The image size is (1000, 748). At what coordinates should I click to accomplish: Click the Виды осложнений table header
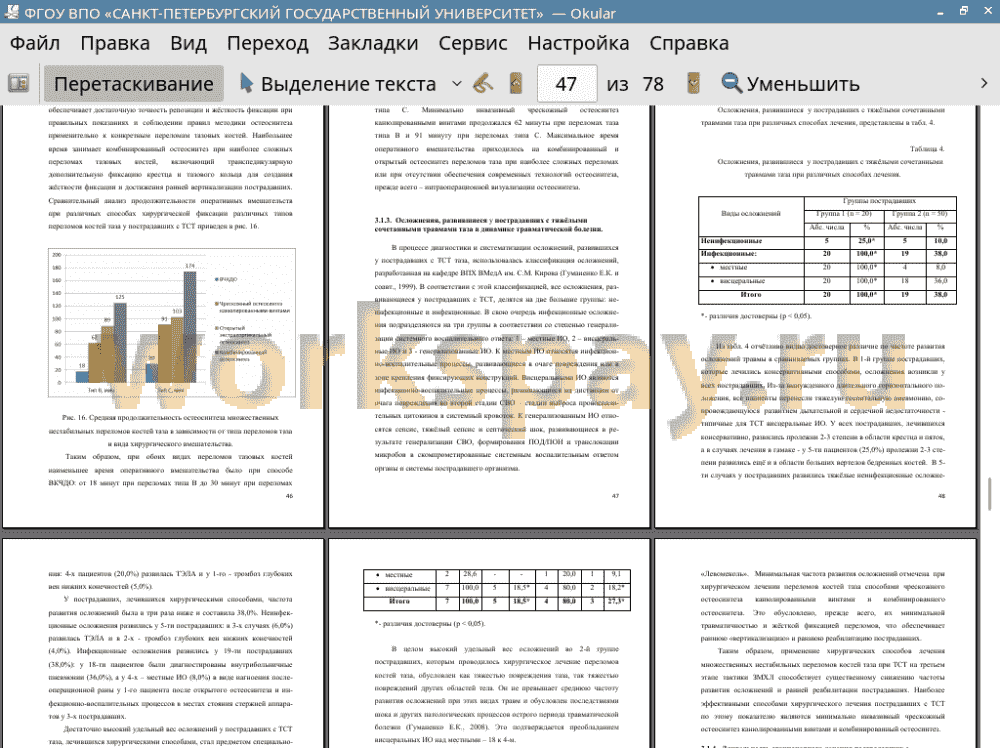click(x=751, y=214)
